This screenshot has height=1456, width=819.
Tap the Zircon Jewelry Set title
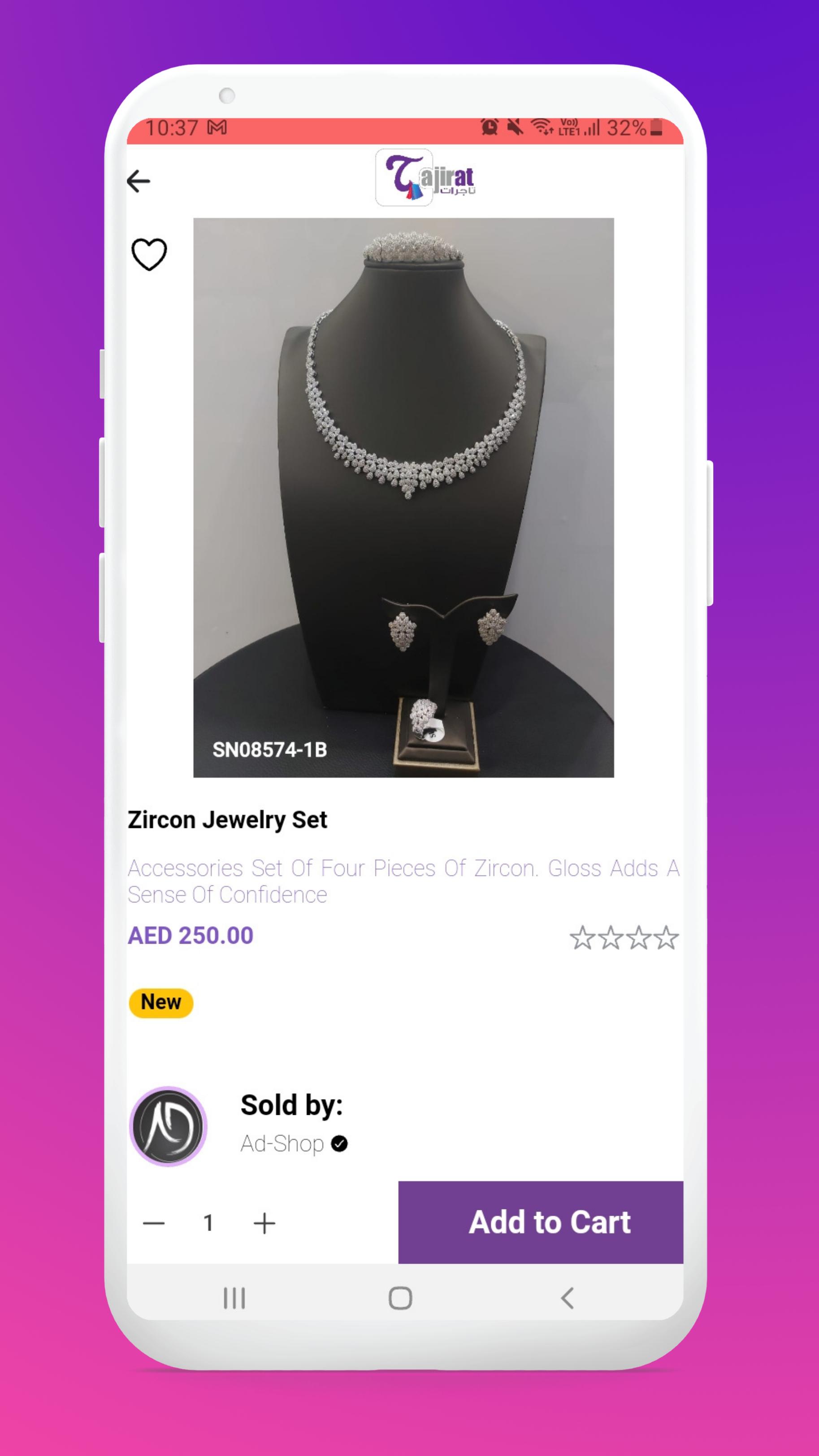(227, 820)
